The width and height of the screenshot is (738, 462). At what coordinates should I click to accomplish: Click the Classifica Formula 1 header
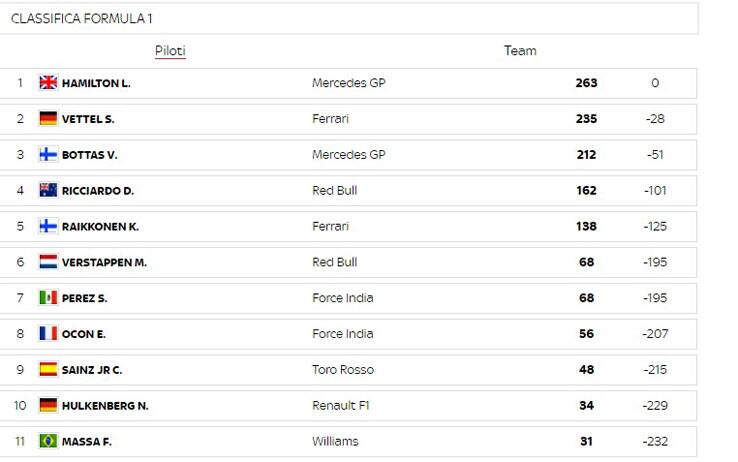click(x=81, y=19)
